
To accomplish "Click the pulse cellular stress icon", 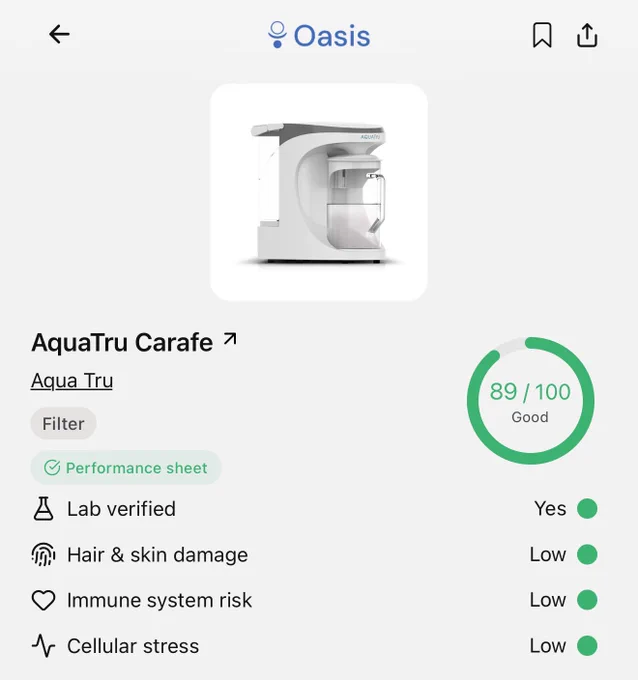I will [43, 646].
